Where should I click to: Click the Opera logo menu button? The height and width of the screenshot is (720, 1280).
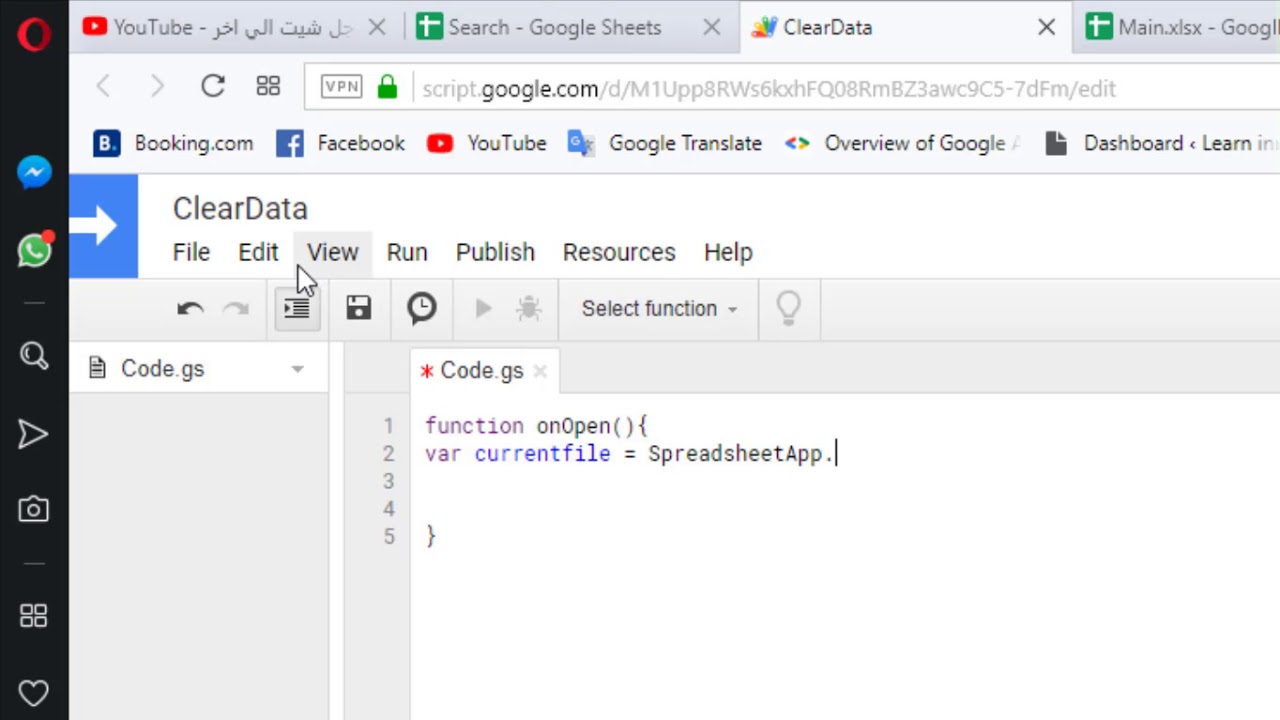[34, 34]
